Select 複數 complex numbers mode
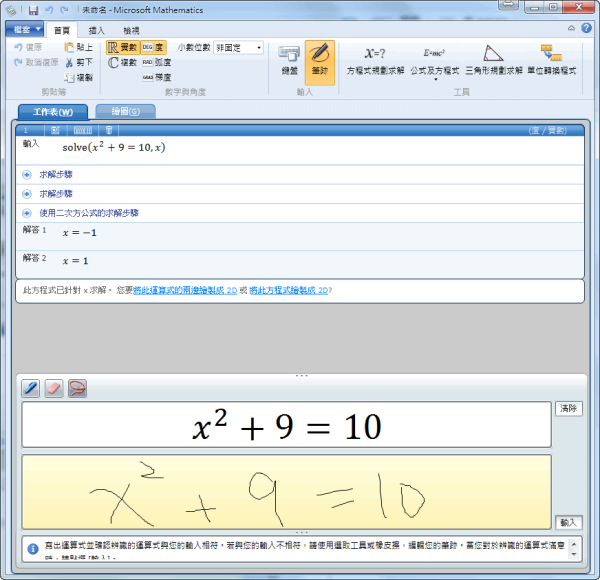Image resolution: width=600 pixels, height=580 pixels. [123, 62]
